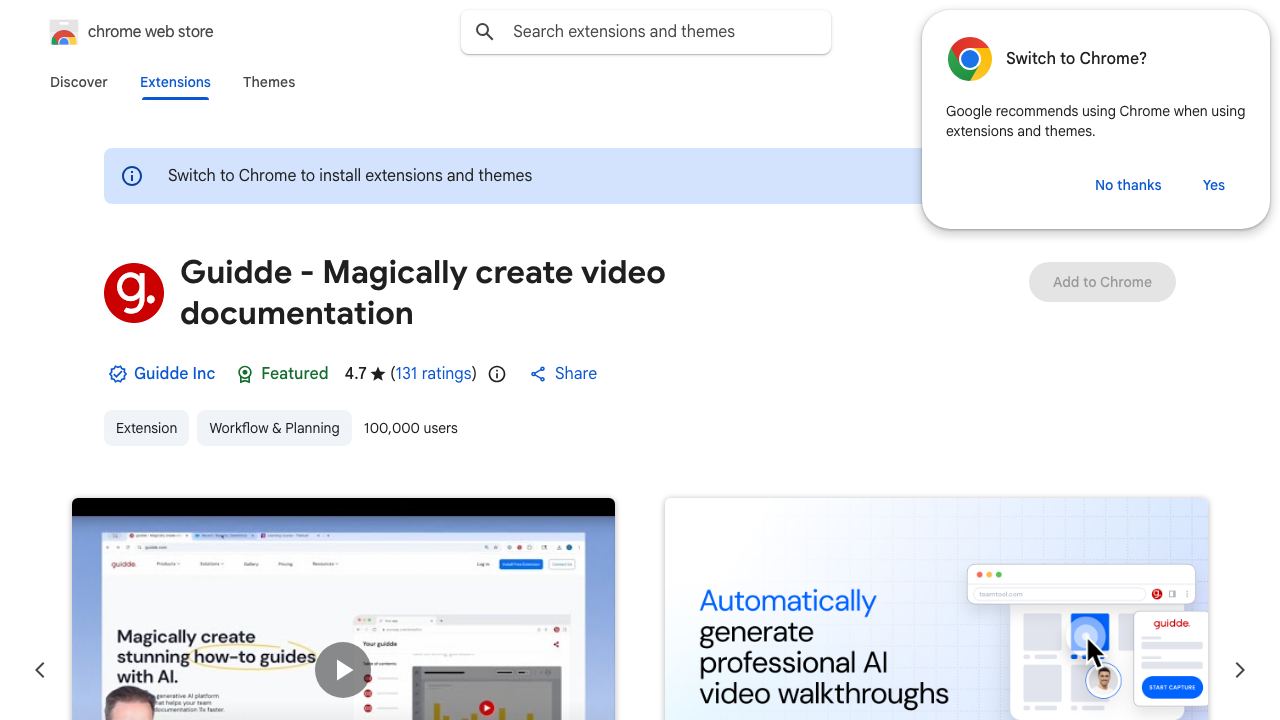Open the 131 ratings link
The width and height of the screenshot is (1280, 720).
(434, 374)
